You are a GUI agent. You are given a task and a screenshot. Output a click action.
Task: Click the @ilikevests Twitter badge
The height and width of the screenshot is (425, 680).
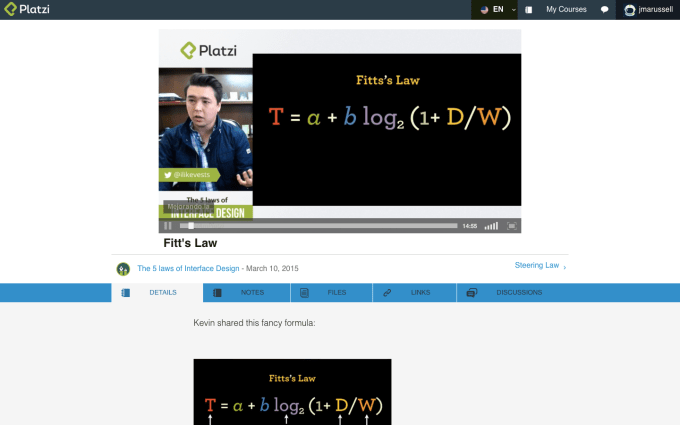click(x=189, y=175)
